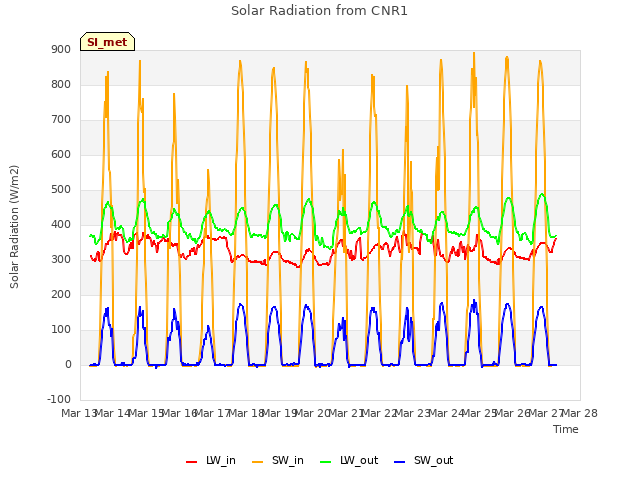The width and height of the screenshot is (640, 480).
Task: Click the X-axis label Time
Action: (566, 429)
